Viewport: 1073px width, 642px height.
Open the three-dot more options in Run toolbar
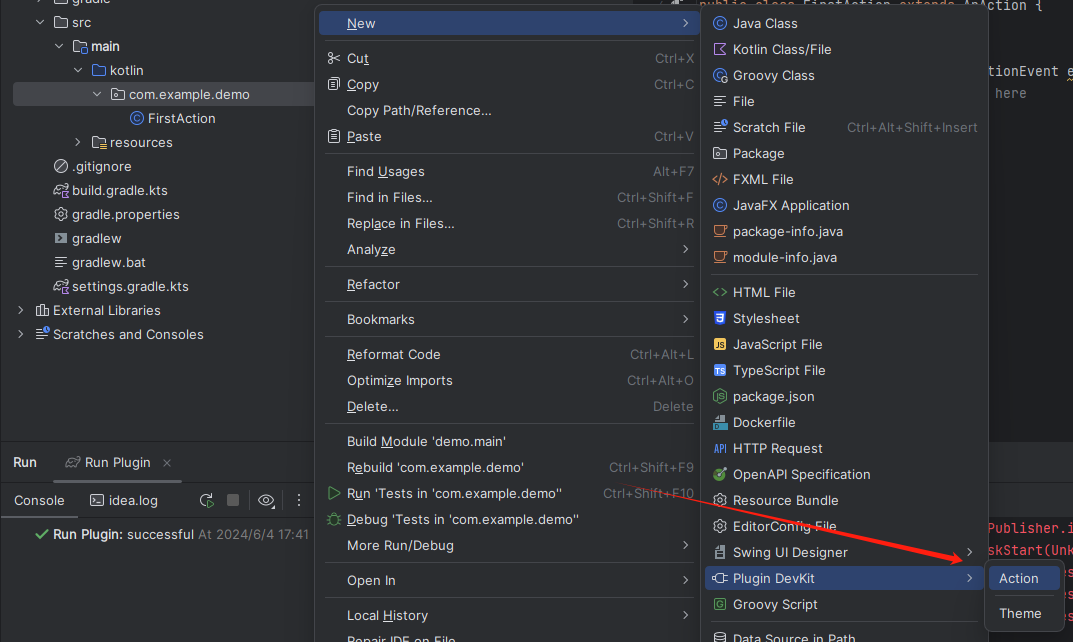pyautogui.click(x=298, y=500)
